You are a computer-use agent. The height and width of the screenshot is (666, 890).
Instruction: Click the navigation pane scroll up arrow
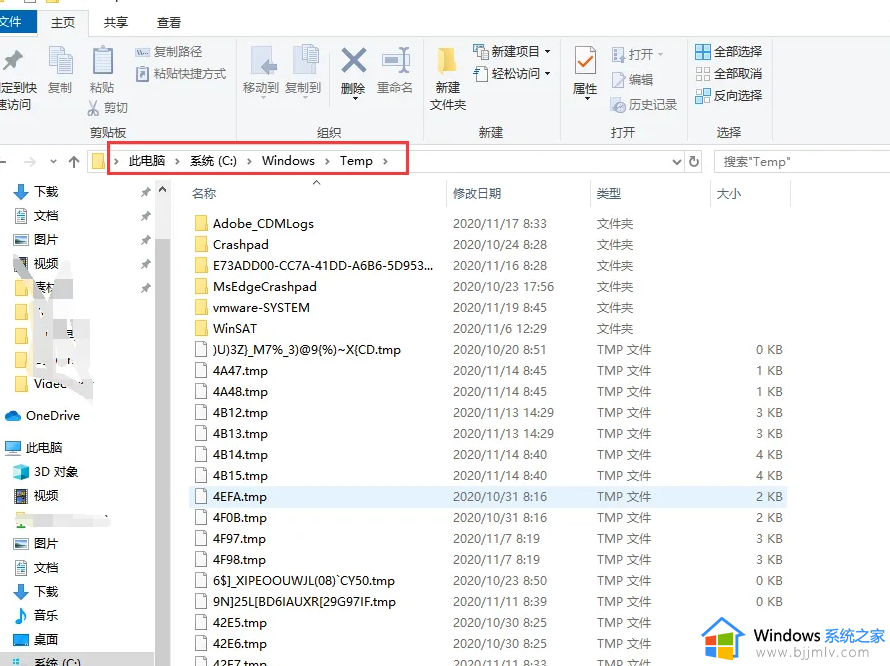tap(163, 190)
